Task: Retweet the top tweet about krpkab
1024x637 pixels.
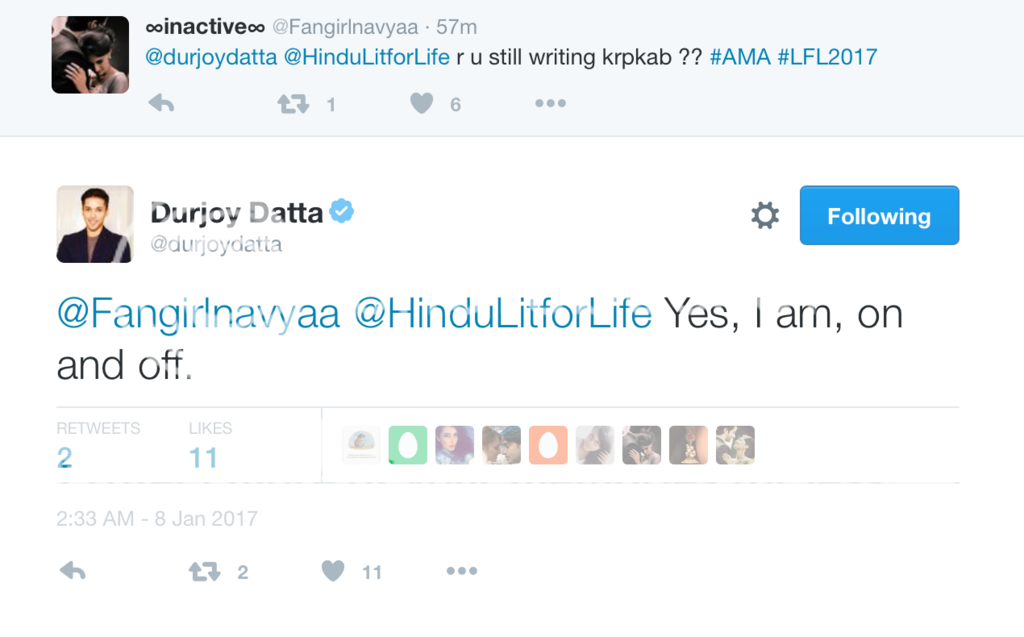Action: 293,104
